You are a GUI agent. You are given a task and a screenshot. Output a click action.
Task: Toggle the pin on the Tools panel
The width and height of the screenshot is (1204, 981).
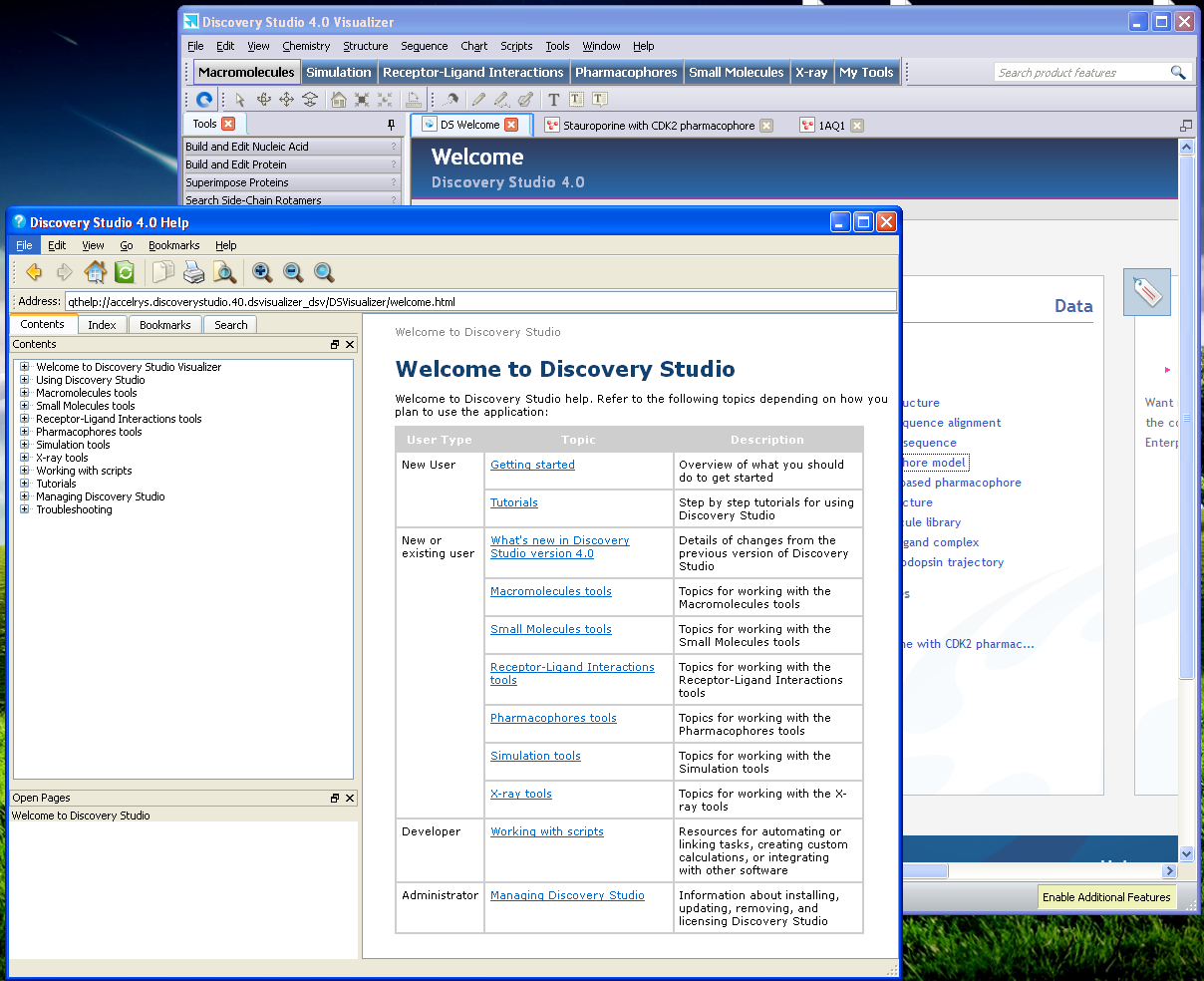tap(391, 125)
